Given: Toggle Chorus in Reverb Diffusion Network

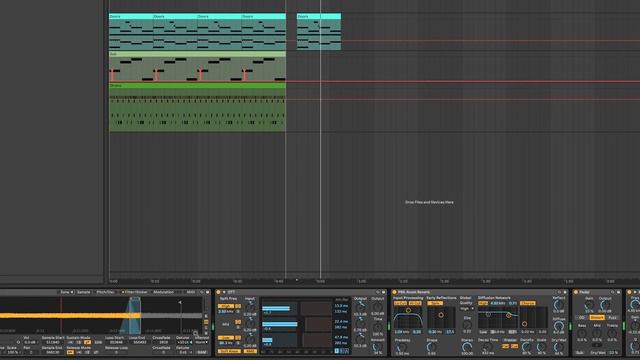Looking at the screenshot, I should [527, 303].
